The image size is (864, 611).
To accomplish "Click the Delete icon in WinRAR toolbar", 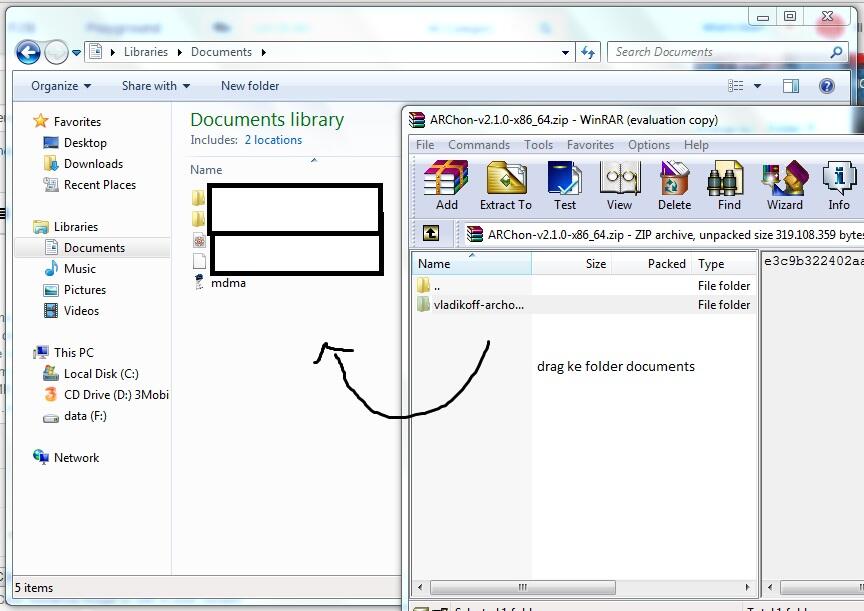I will 674,185.
